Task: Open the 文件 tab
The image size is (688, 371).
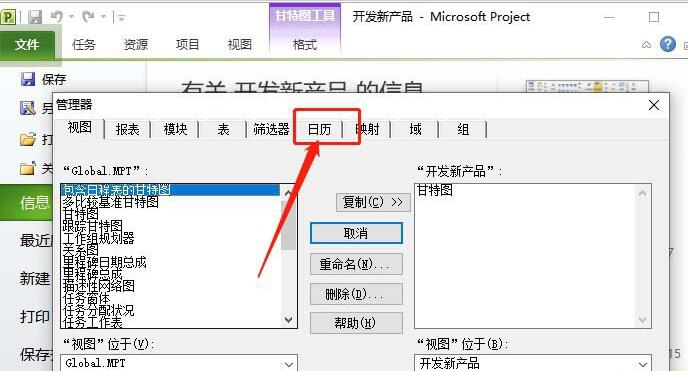Action: (x=27, y=45)
